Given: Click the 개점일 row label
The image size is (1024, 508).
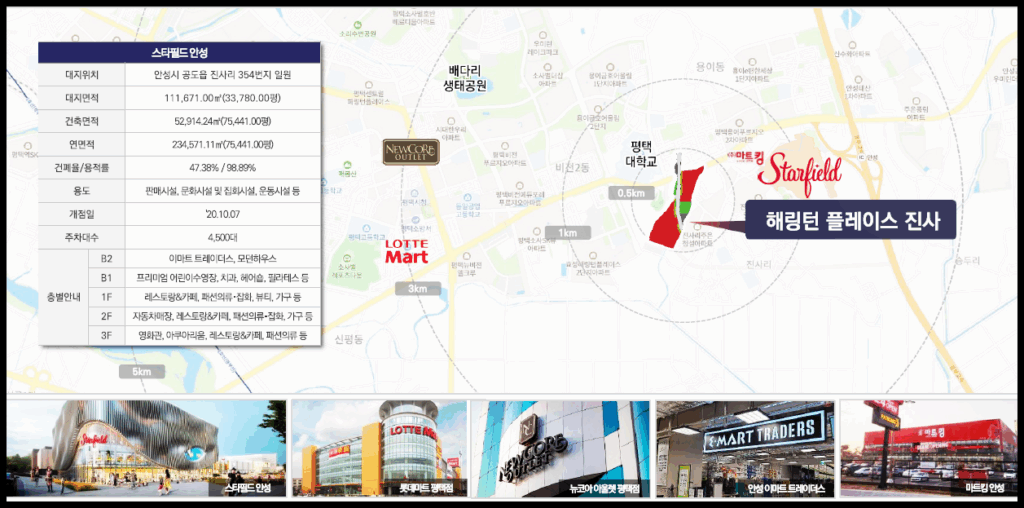Looking at the screenshot, I should [x=82, y=214].
